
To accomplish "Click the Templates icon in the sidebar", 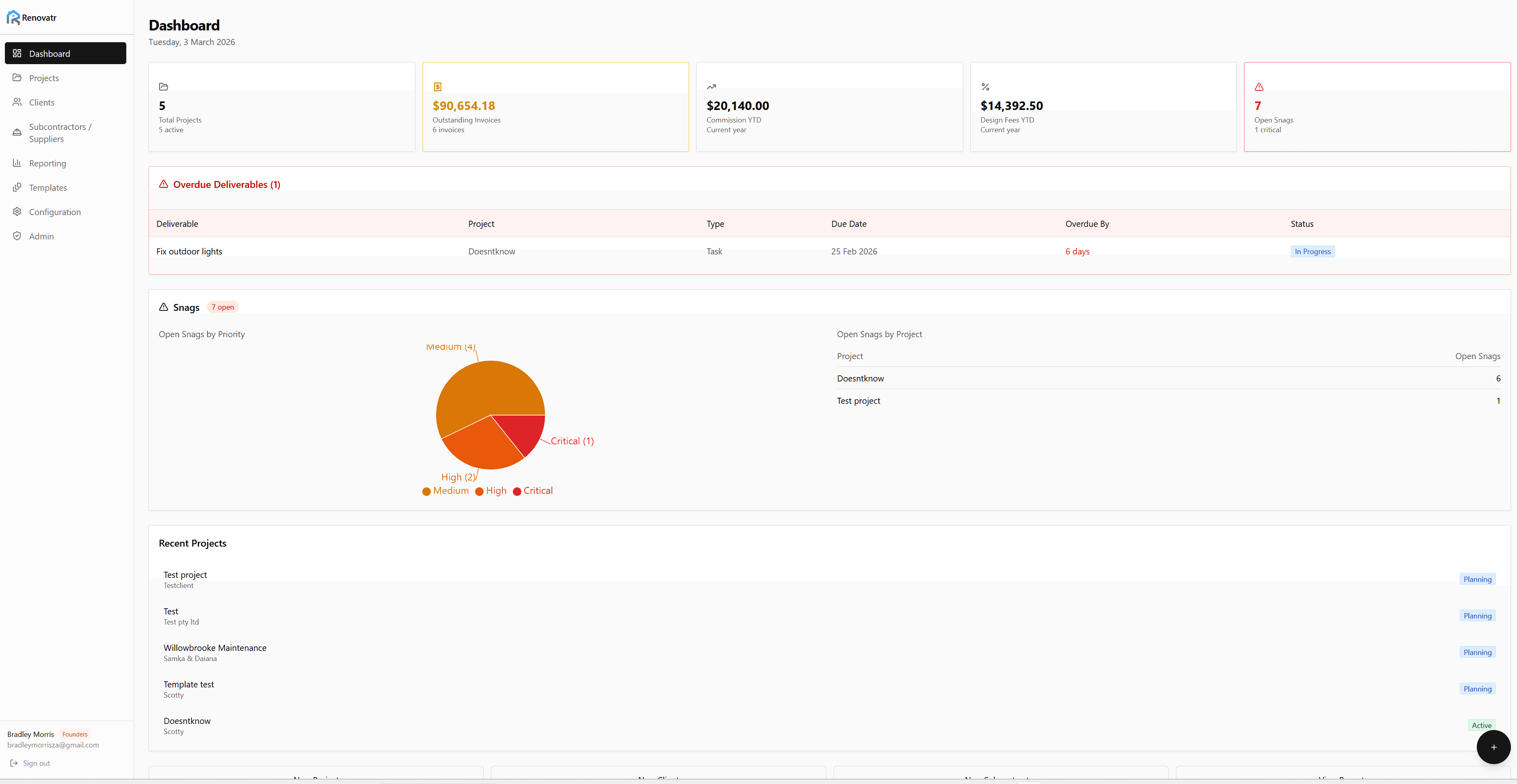I will 17,187.
